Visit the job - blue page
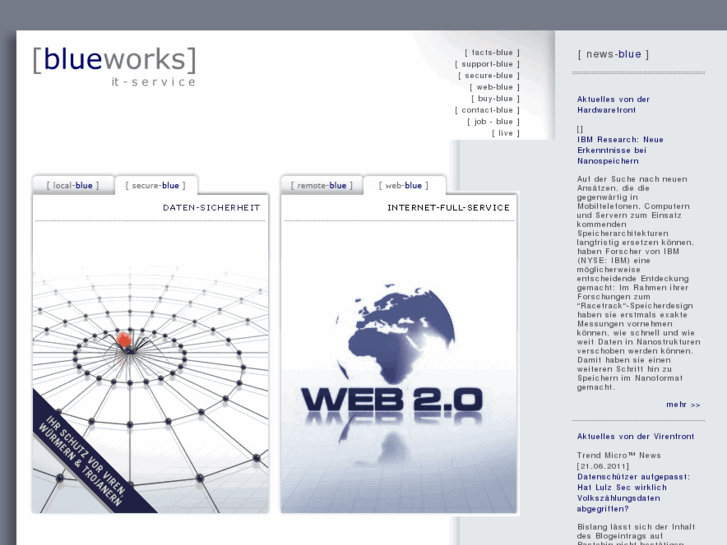The width and height of the screenshot is (727, 545). [x=493, y=122]
